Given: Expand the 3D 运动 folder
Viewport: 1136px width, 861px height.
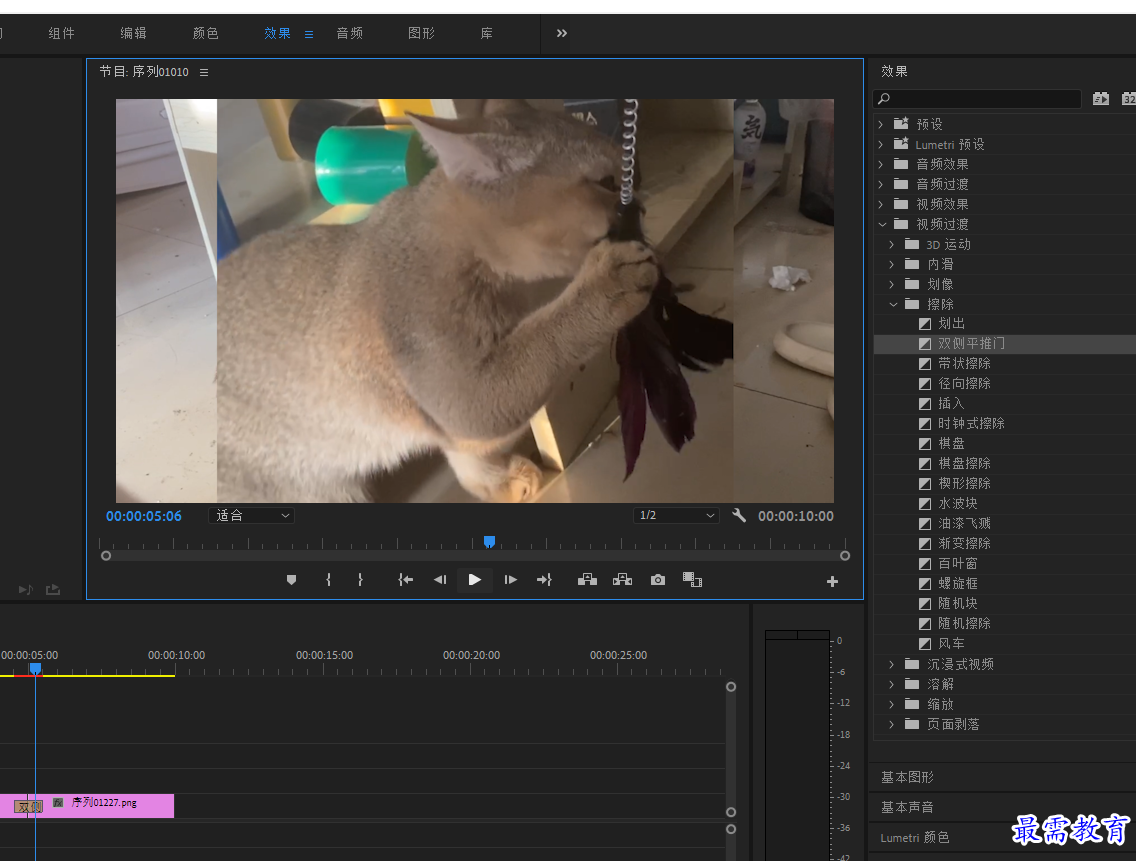Looking at the screenshot, I should coord(892,245).
